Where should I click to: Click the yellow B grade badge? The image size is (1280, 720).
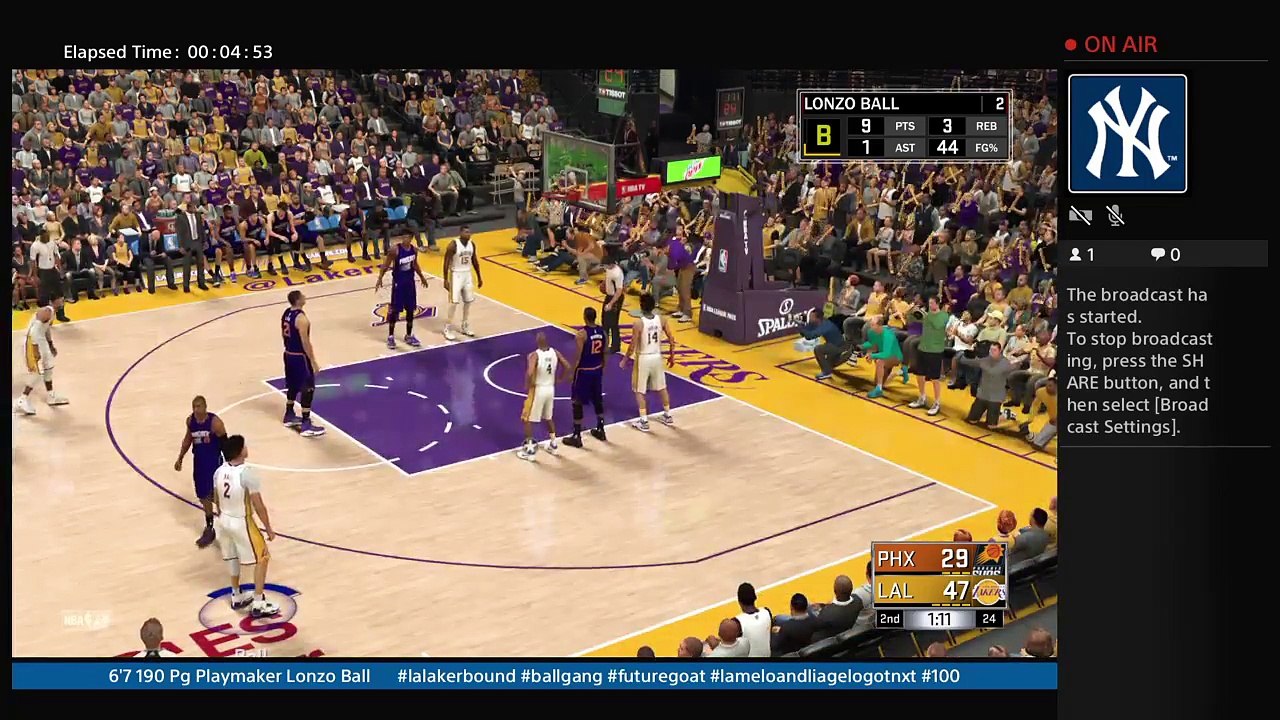click(823, 137)
